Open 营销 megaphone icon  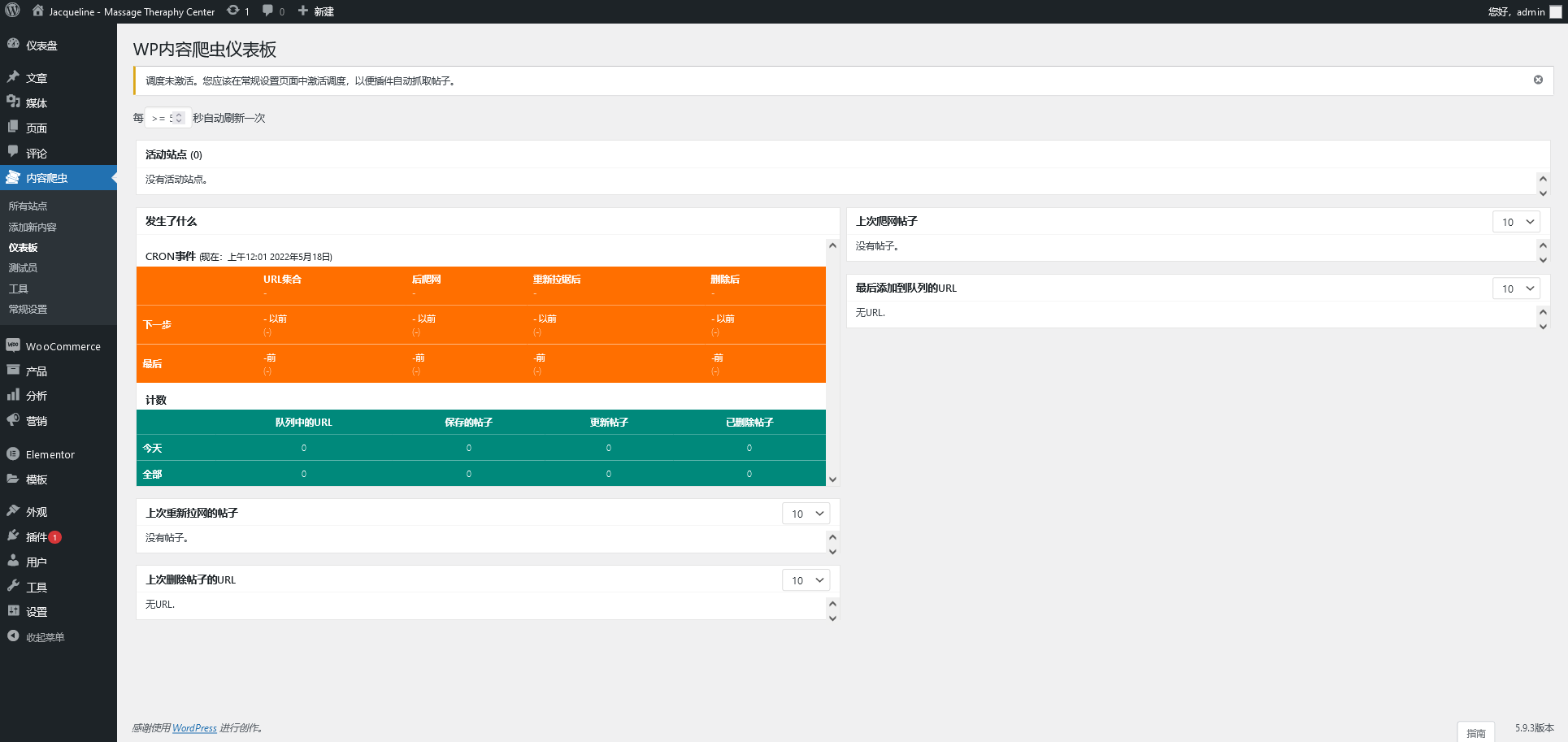coord(13,420)
